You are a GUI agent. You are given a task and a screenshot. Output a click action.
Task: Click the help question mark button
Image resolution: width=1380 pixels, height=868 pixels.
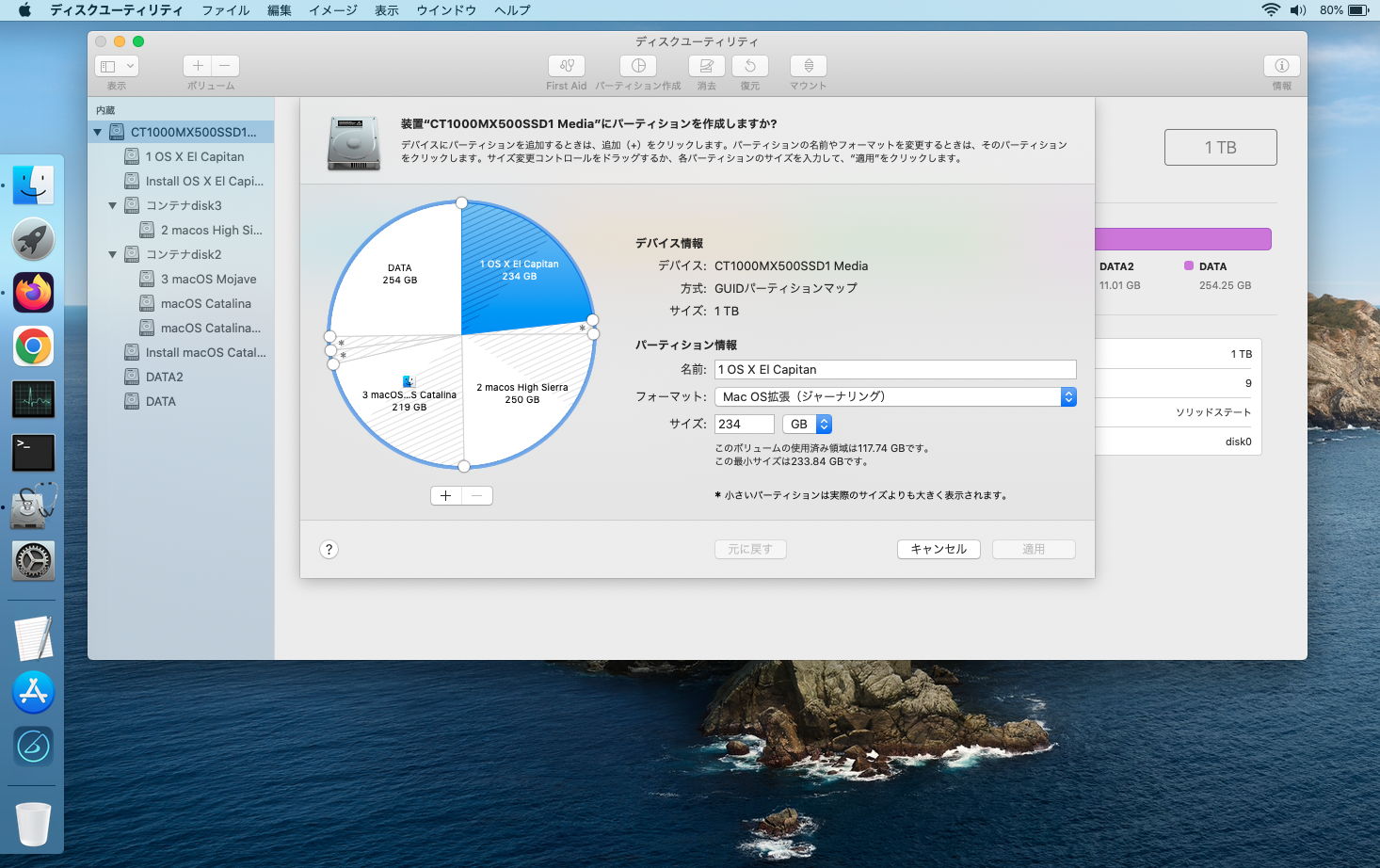click(x=329, y=550)
